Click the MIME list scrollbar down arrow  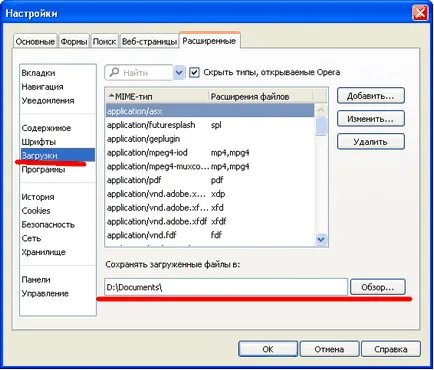tap(321, 239)
